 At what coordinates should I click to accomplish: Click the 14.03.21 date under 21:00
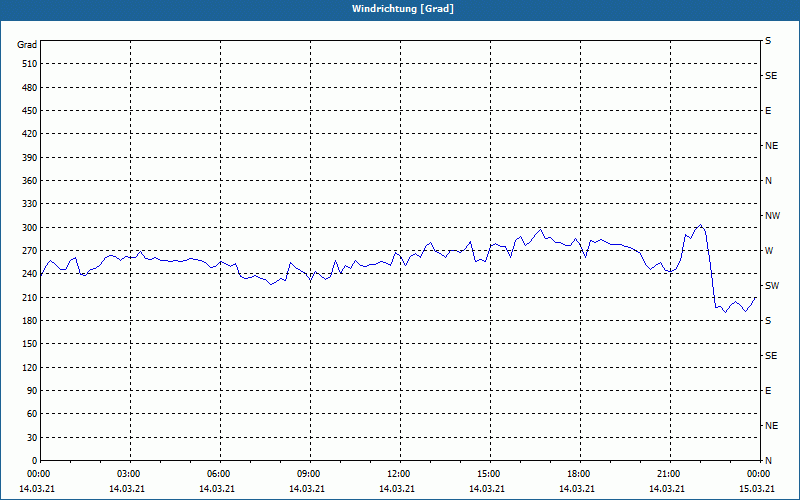pyautogui.click(x=666, y=488)
